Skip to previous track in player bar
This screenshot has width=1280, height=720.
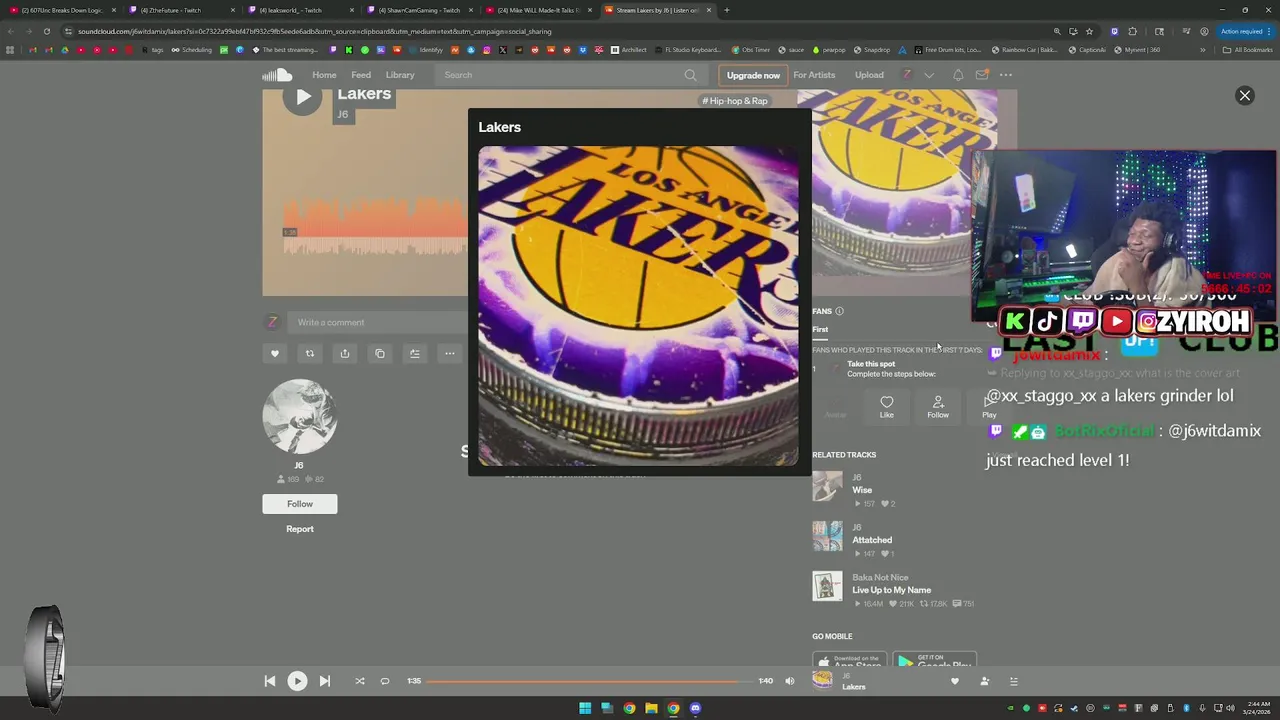point(270,681)
